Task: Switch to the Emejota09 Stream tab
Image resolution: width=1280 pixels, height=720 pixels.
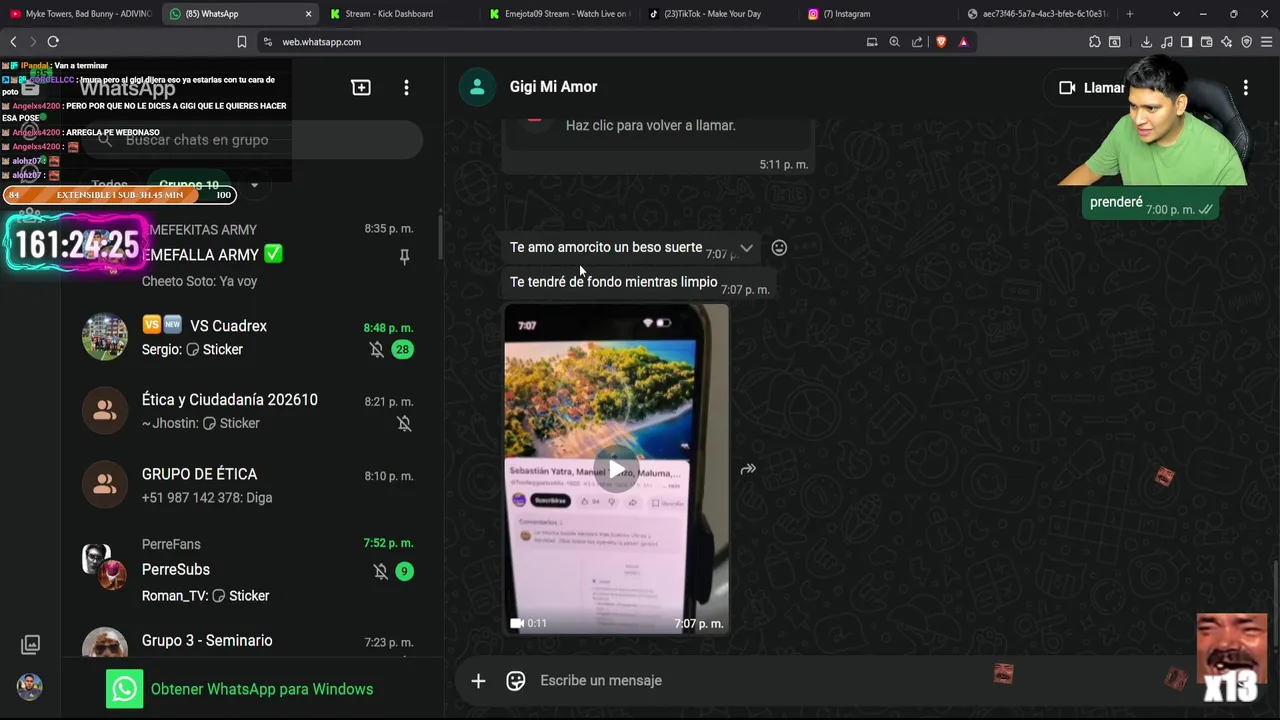Action: coord(560,14)
